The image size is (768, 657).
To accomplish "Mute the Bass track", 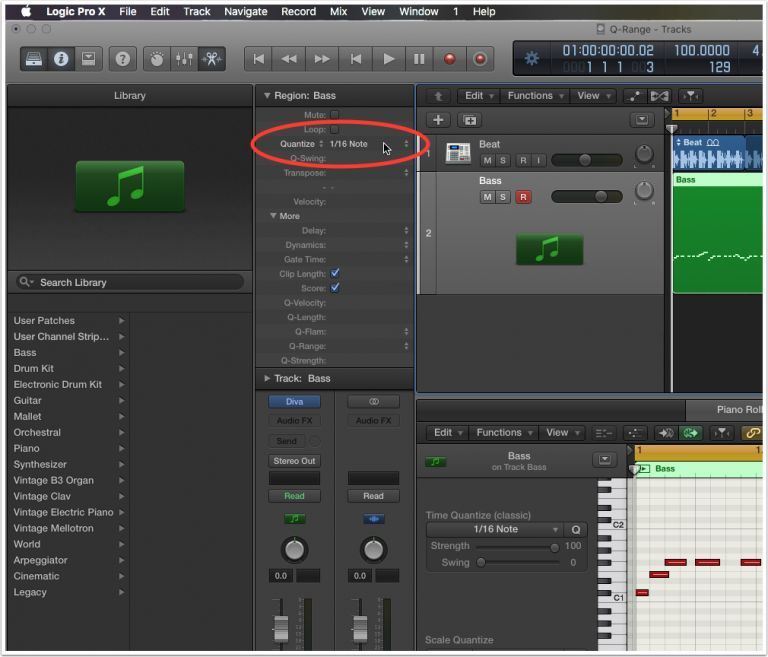I will (x=487, y=197).
